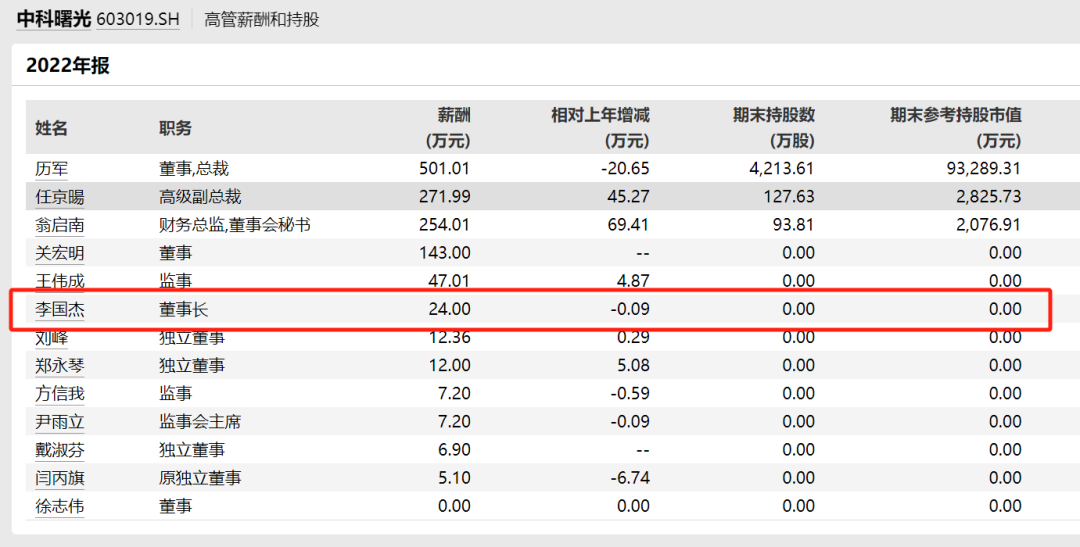Click the 郑永琴 name link
Viewport: 1080px width, 547px height.
tap(60, 366)
